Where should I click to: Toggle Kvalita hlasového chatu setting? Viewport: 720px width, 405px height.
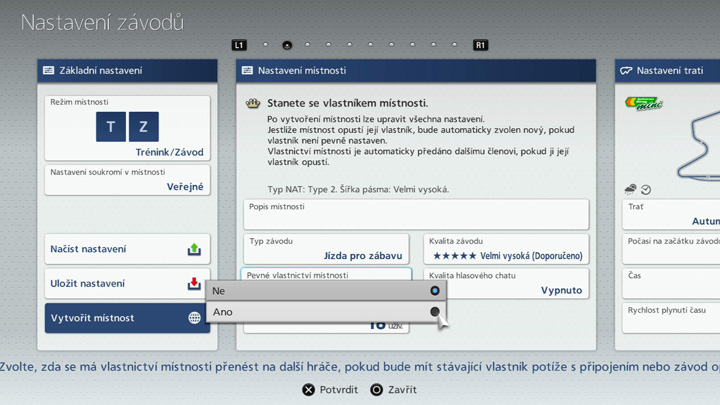pos(505,283)
